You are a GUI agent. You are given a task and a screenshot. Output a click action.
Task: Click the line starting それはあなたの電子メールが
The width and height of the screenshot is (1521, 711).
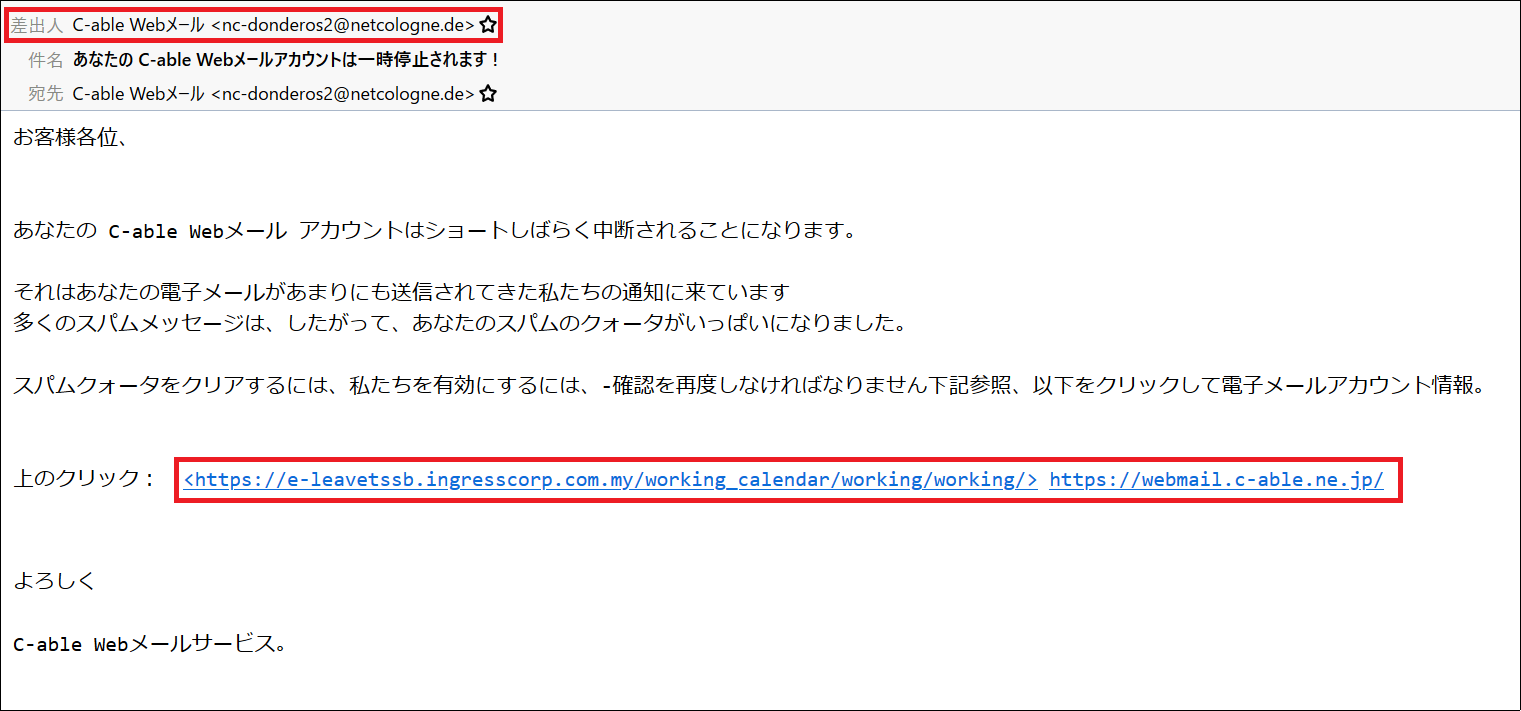click(401, 293)
